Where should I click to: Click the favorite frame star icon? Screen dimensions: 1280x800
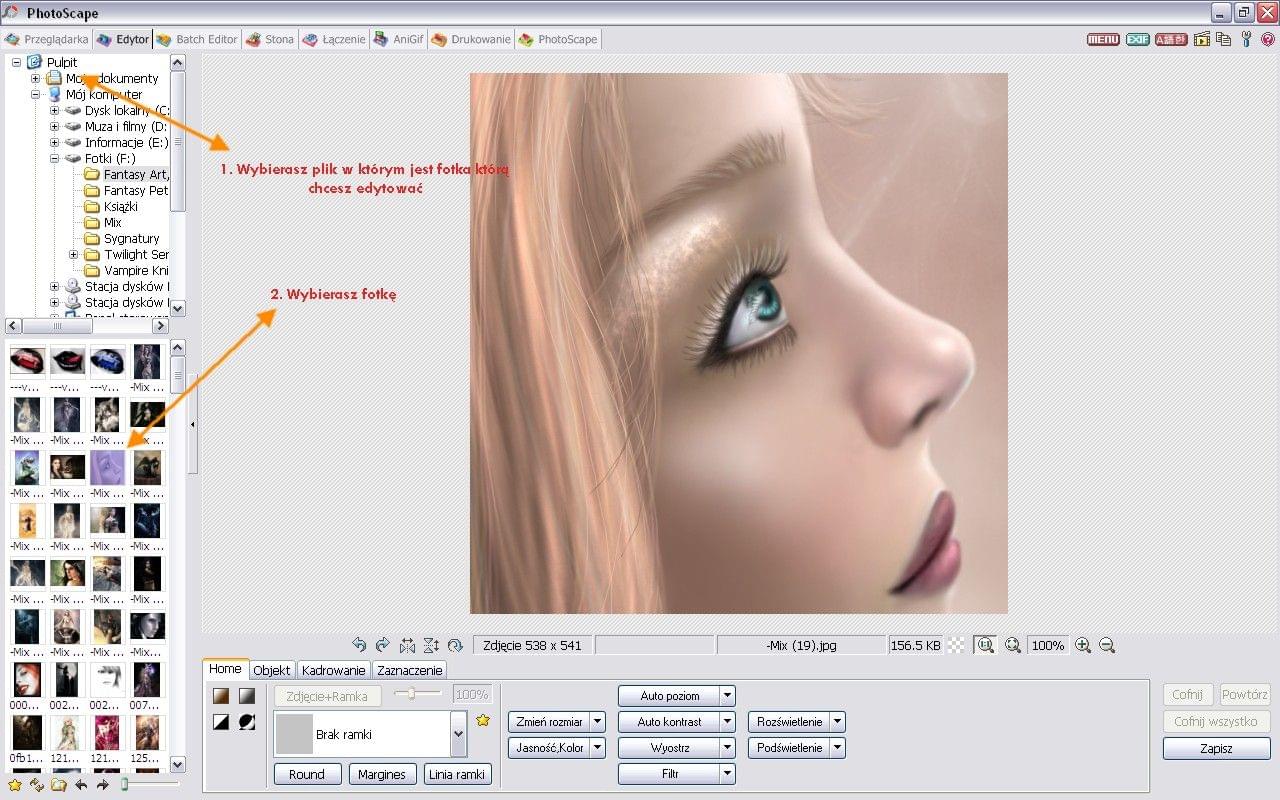pos(483,720)
